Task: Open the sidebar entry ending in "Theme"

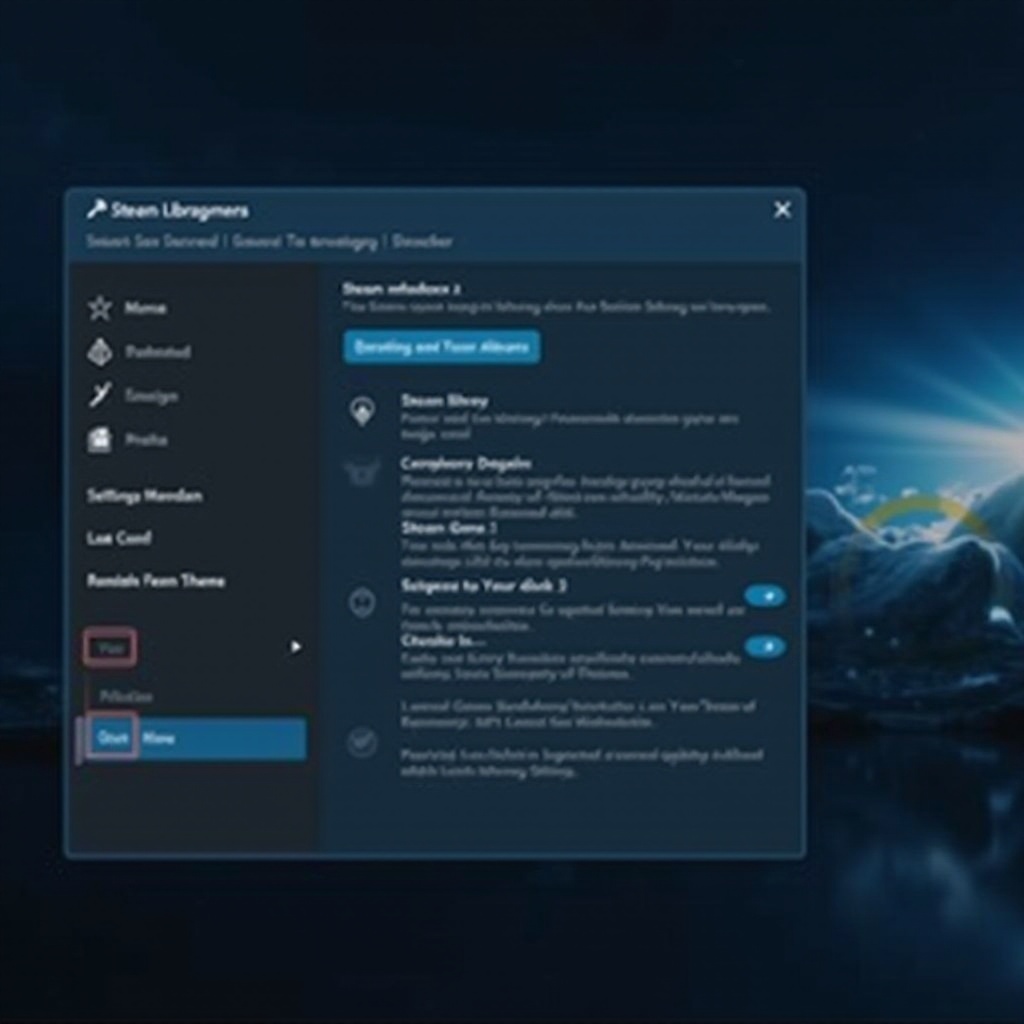Action: (156, 580)
